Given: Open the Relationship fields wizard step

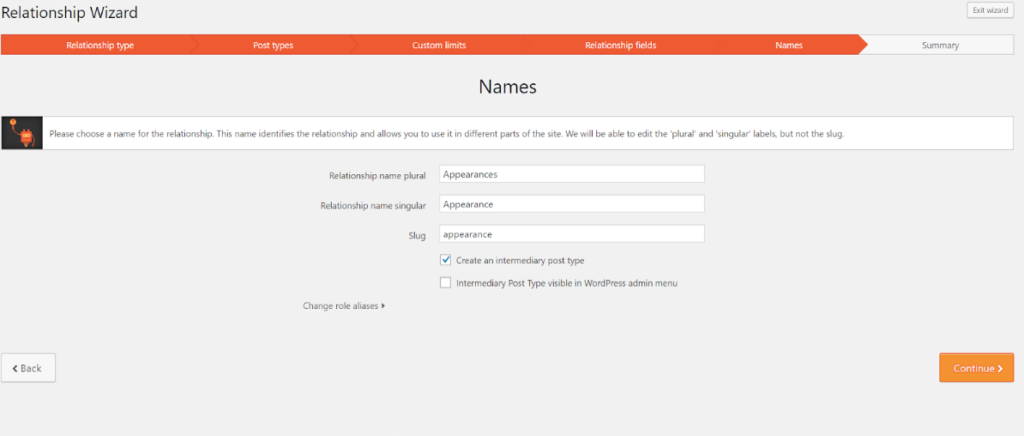Looking at the screenshot, I should 620,45.
